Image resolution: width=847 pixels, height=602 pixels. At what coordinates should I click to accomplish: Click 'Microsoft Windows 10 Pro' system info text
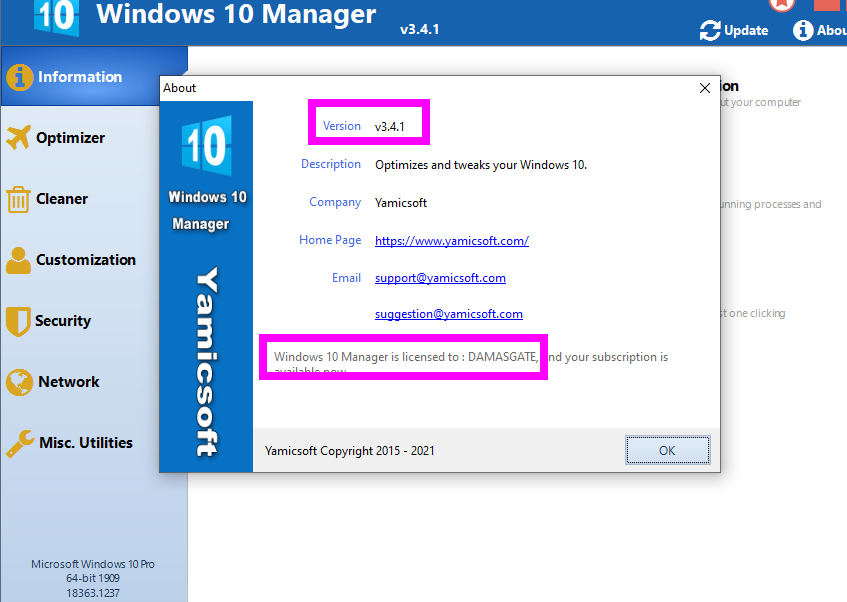(93, 564)
